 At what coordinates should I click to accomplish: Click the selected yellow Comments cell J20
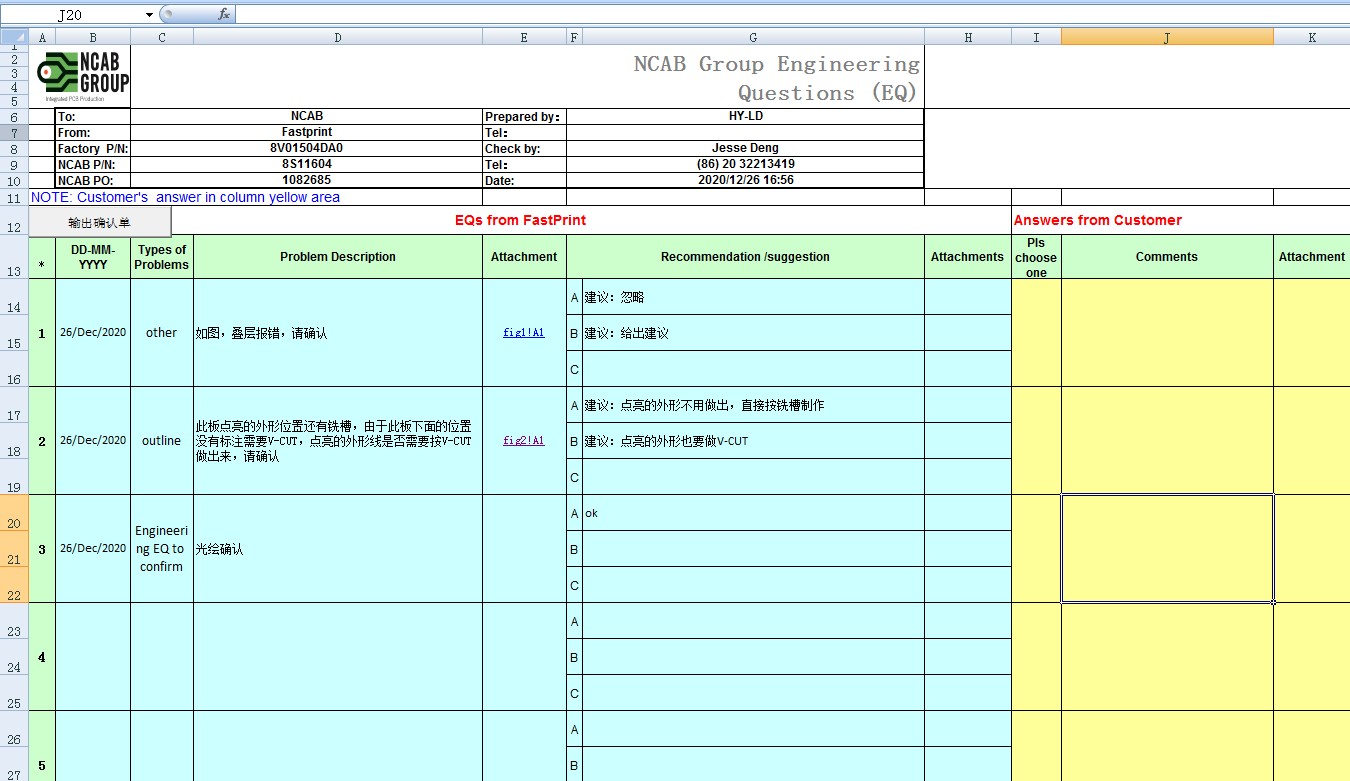coord(1167,549)
